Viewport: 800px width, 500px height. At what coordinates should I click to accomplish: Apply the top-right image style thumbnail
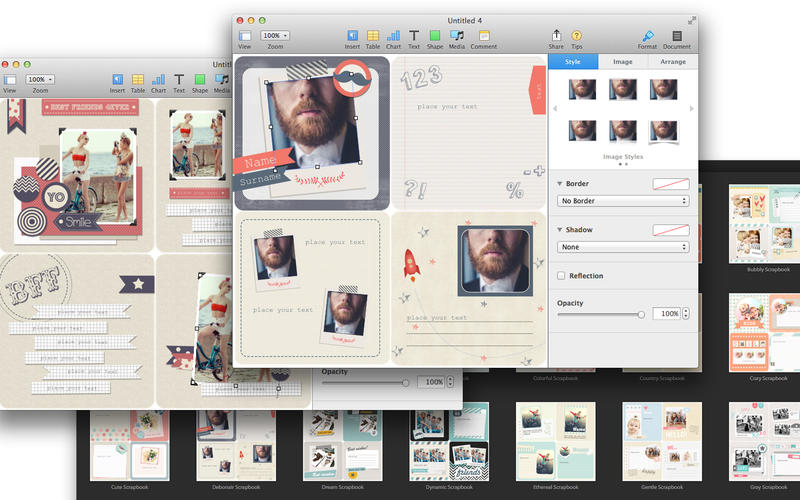click(664, 89)
